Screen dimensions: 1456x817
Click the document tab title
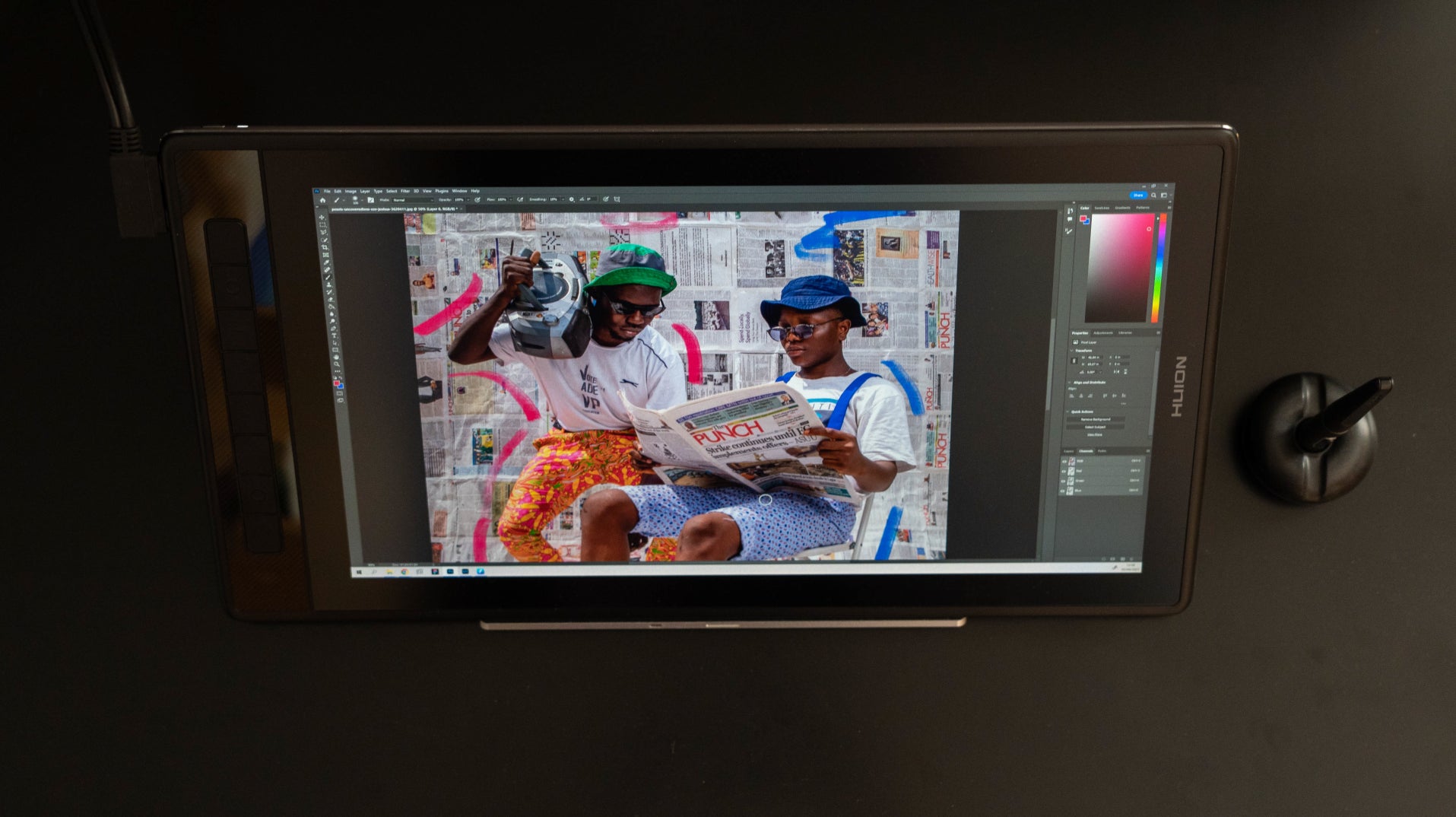click(394, 208)
